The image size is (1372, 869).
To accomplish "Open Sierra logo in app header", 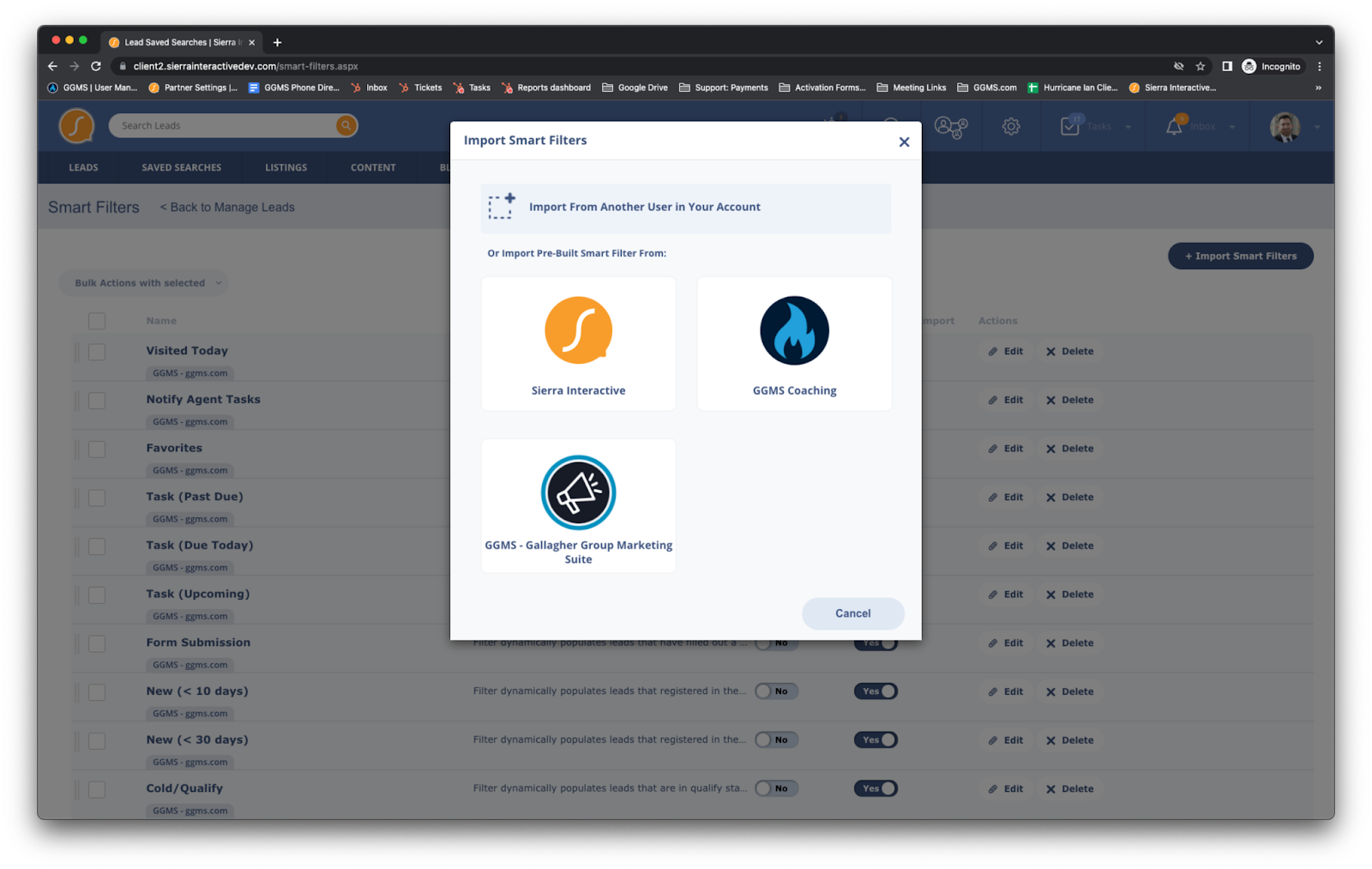I will [x=76, y=126].
